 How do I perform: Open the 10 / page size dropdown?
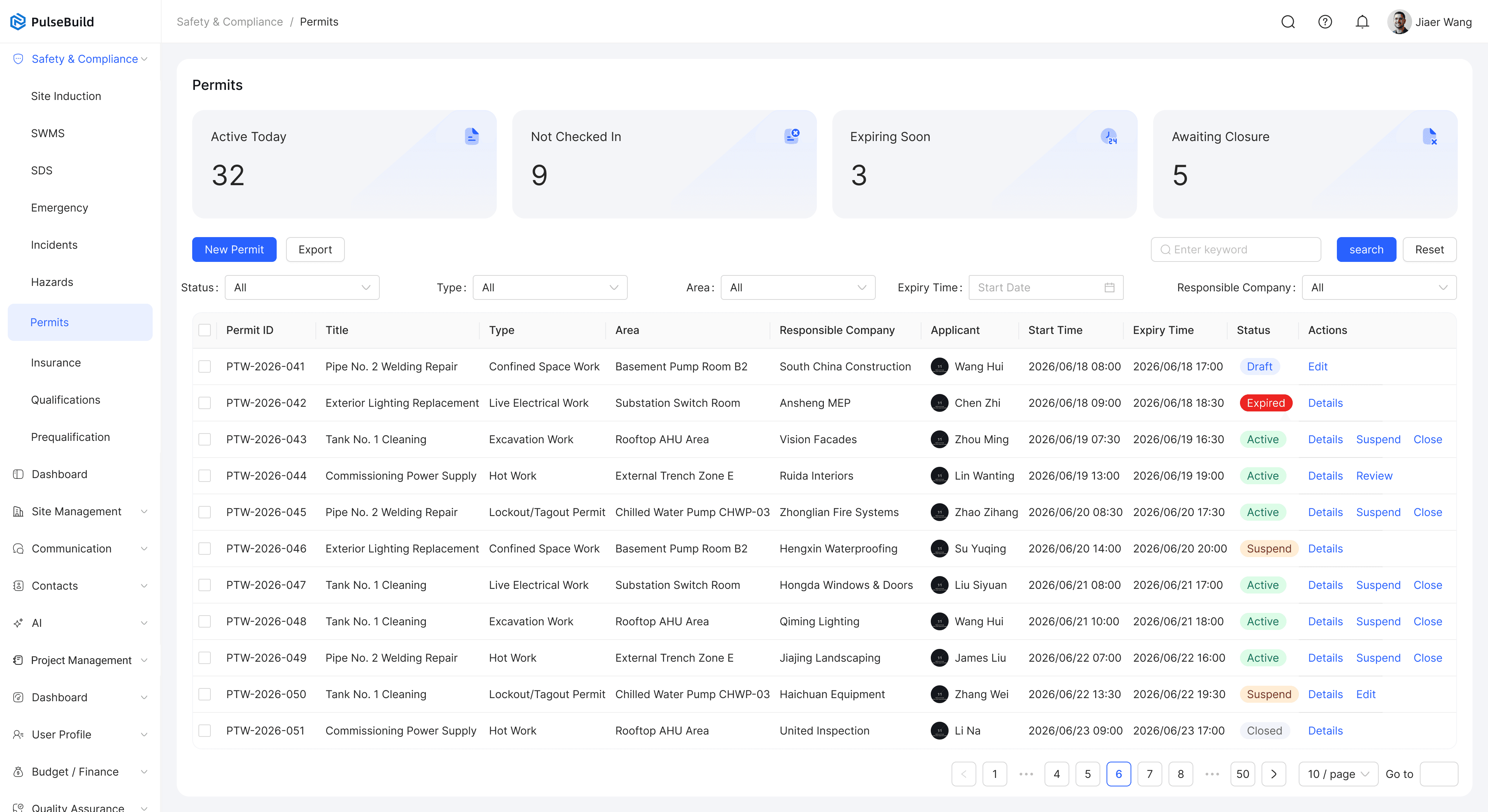(x=1338, y=774)
